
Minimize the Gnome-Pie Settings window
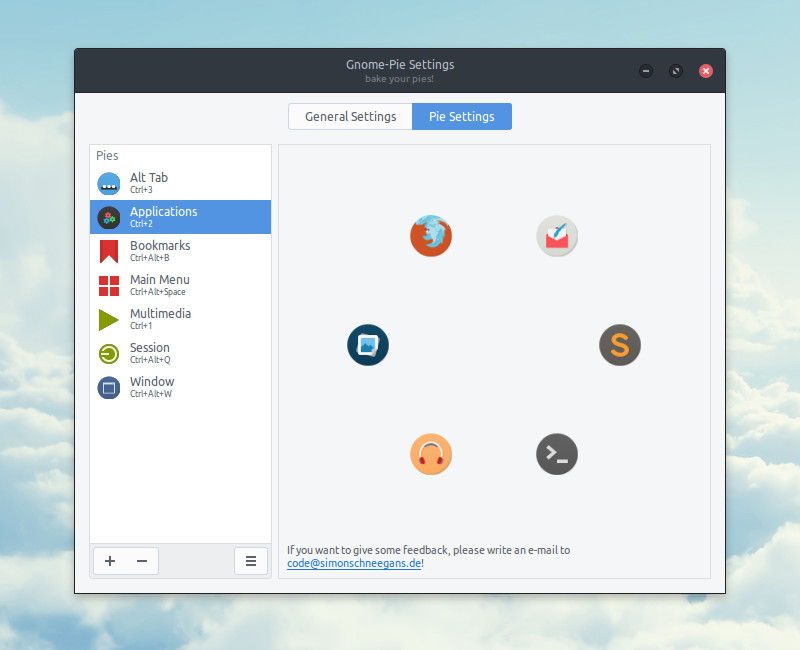point(646,71)
